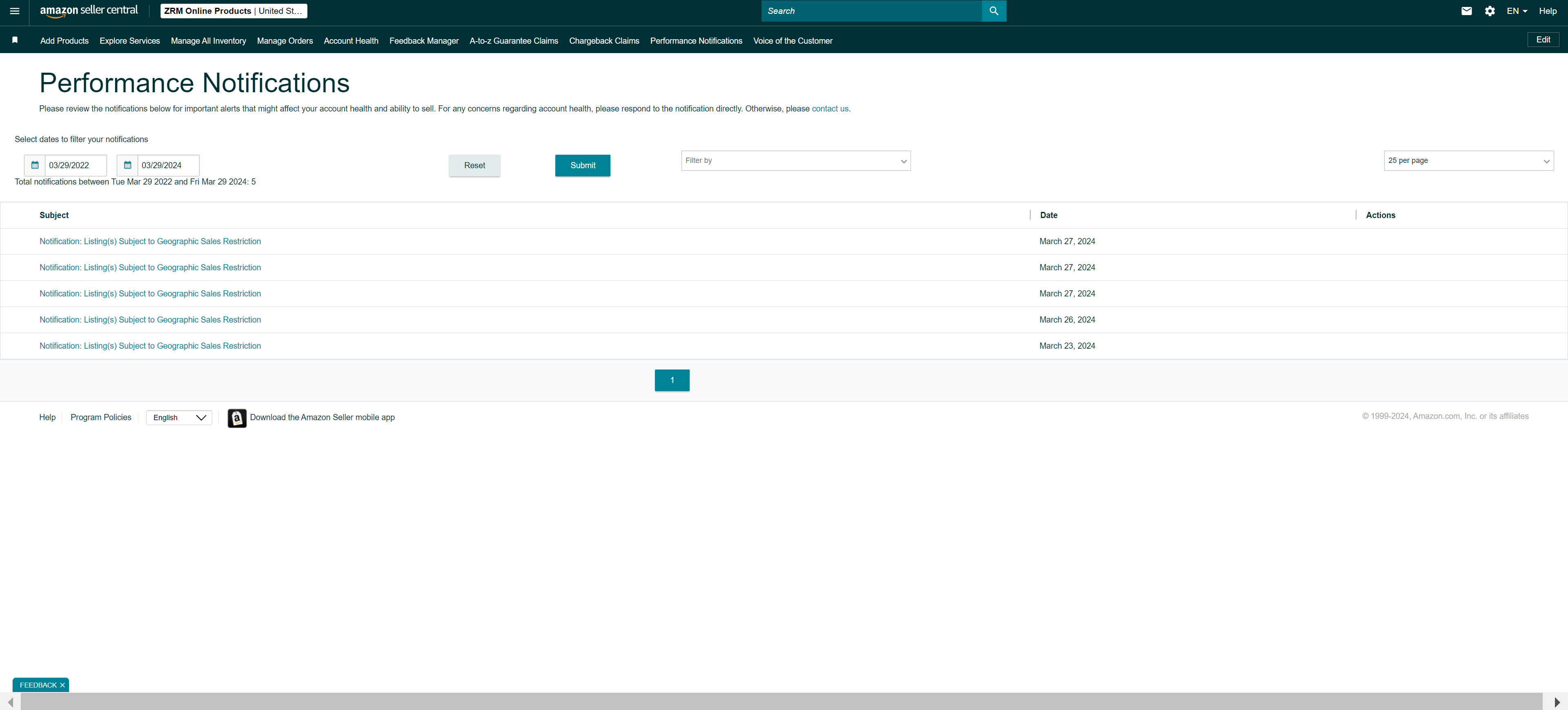Click the Actions column header

click(1380, 216)
